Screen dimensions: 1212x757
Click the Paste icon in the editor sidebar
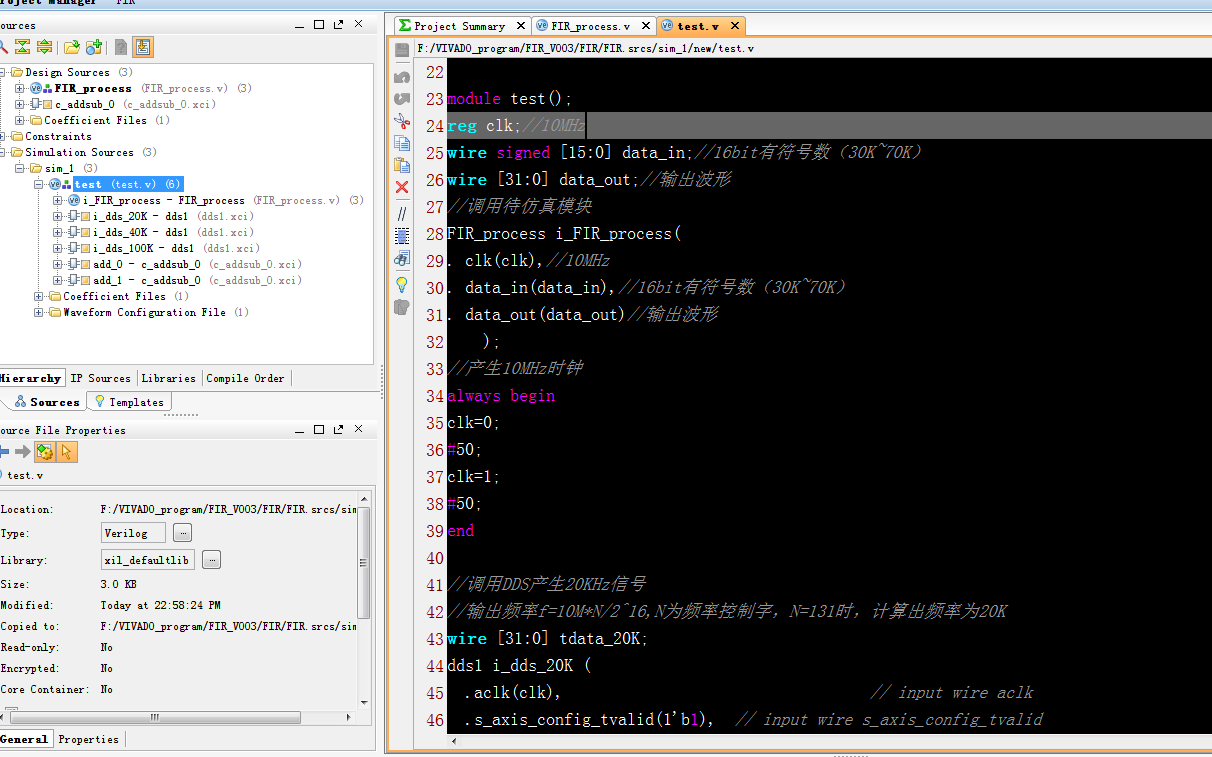click(x=401, y=165)
